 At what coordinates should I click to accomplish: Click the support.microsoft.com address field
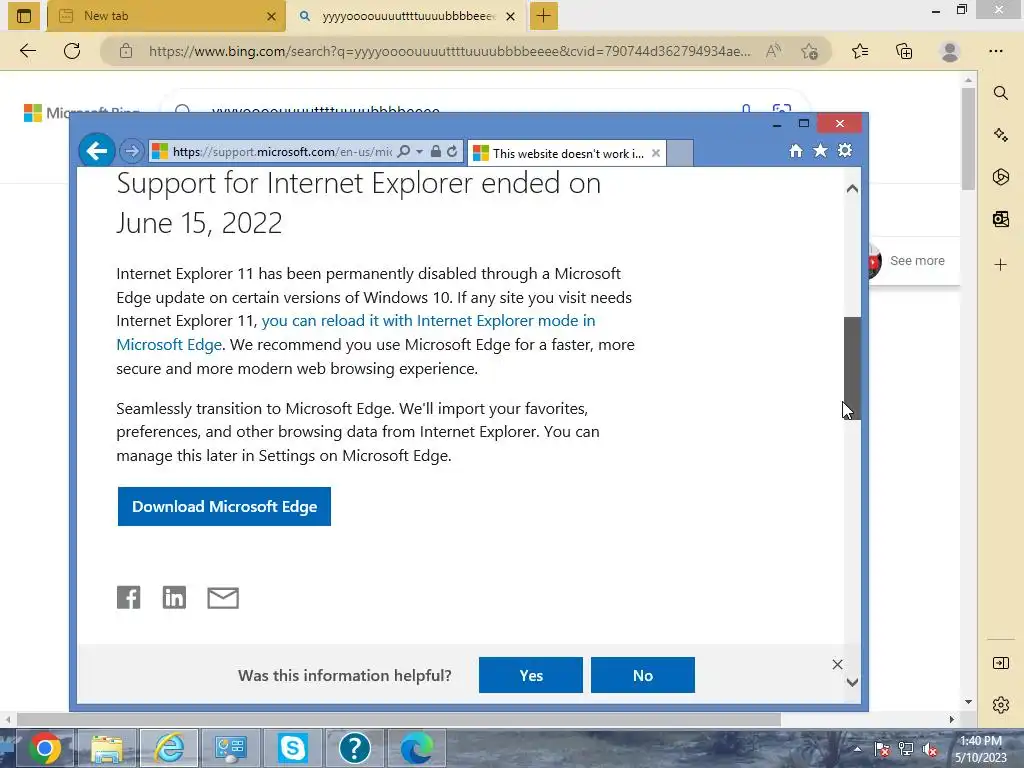[281, 152]
